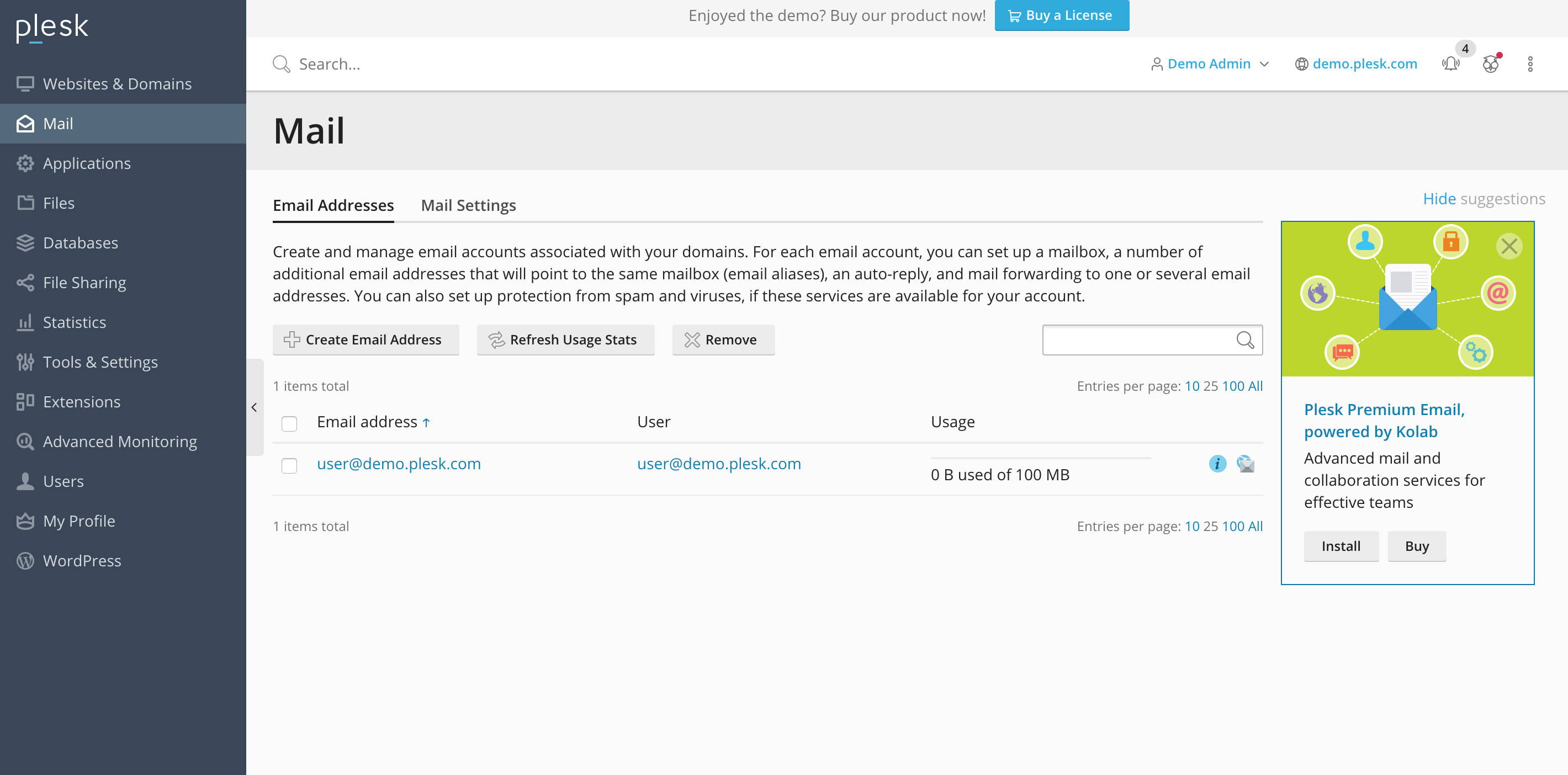Open Statistics in sidebar
The image size is (1568, 775).
[123, 322]
